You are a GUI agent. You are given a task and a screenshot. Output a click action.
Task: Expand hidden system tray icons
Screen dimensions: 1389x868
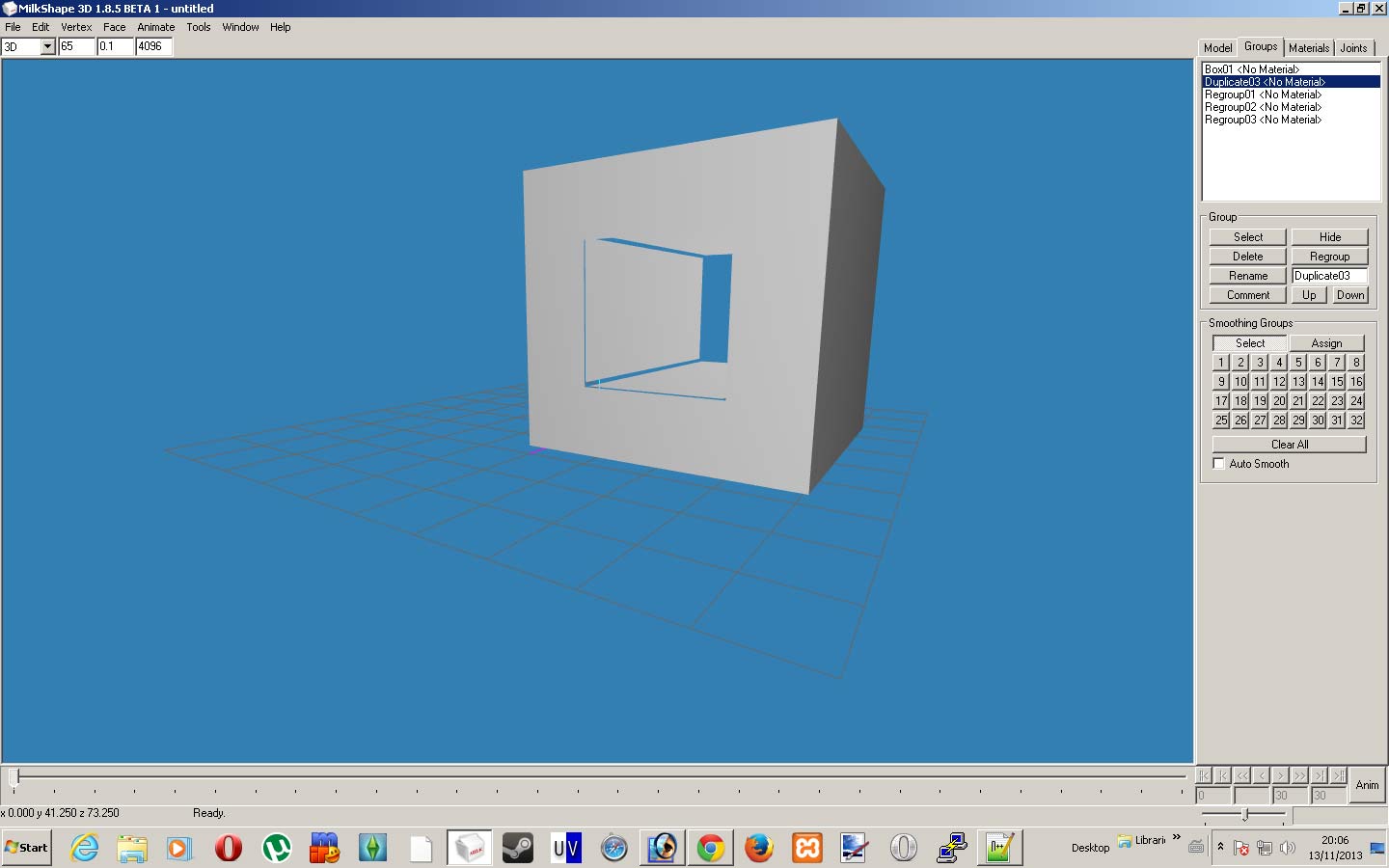point(1220,847)
